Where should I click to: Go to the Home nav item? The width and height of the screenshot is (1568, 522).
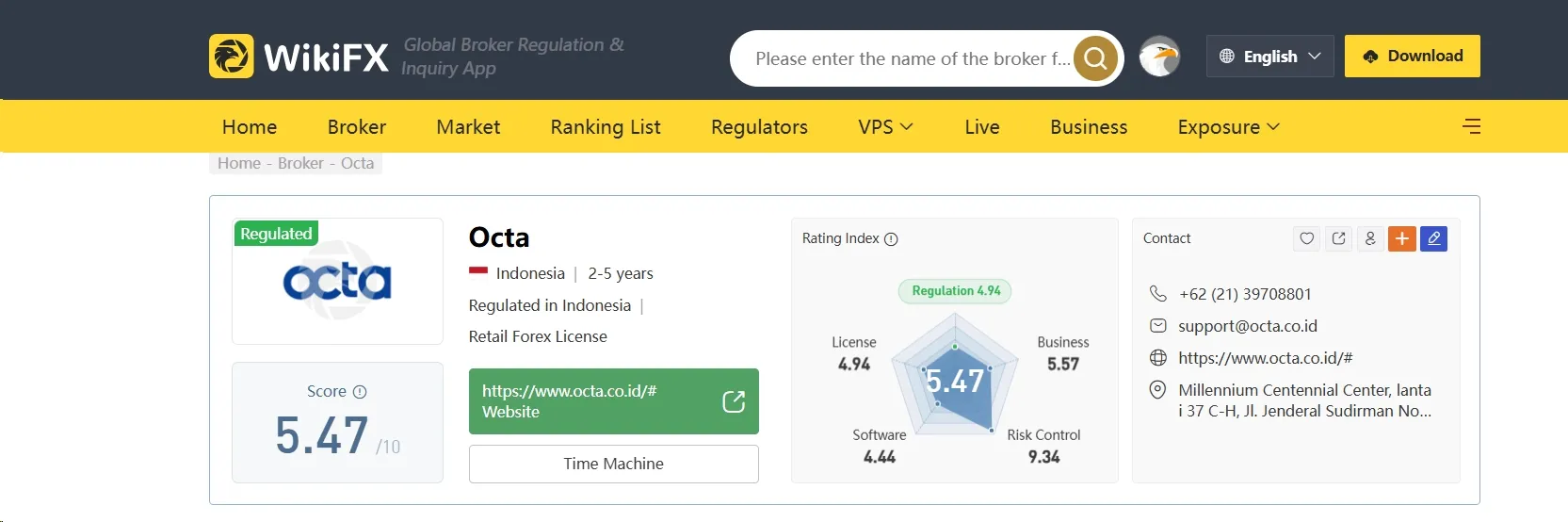tap(250, 126)
